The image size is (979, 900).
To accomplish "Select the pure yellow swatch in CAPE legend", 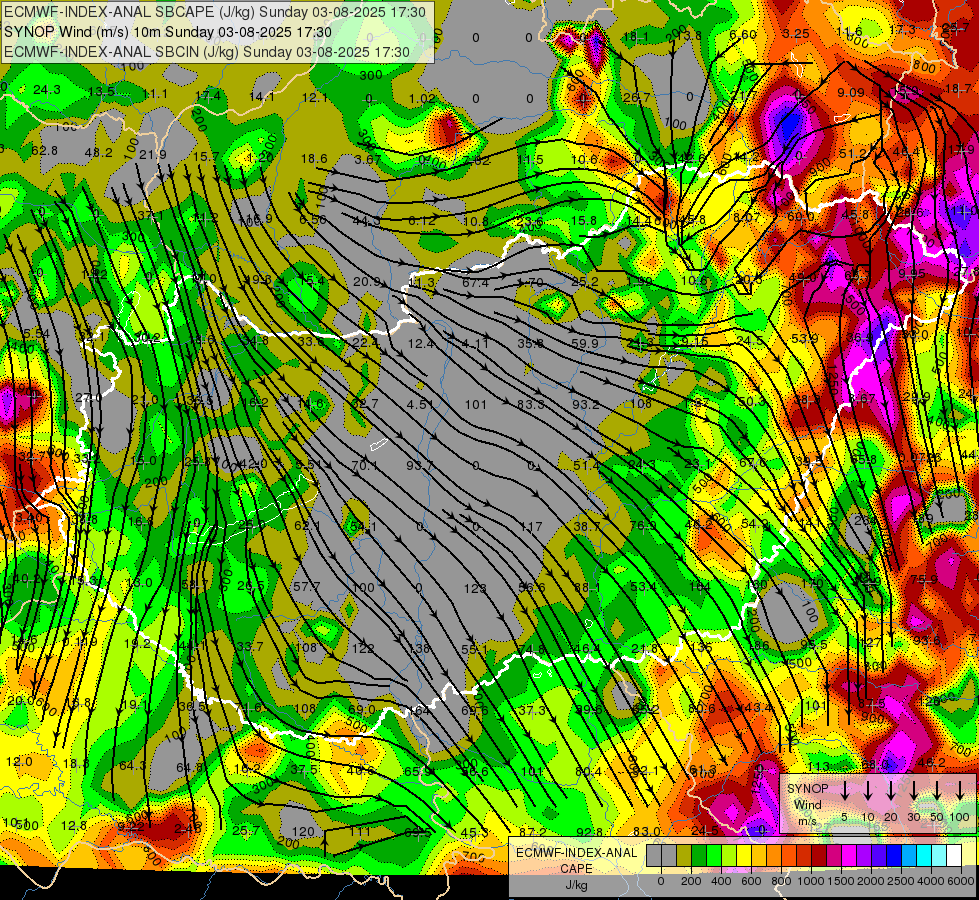I will pos(744,855).
